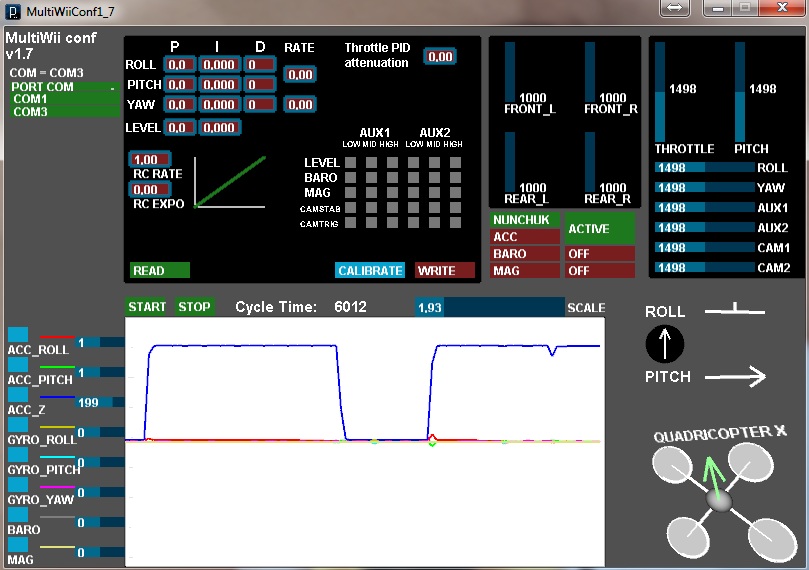Toggle ACC_Z graph visibility square
Viewport: 809px width, 570px height.
[18, 394]
